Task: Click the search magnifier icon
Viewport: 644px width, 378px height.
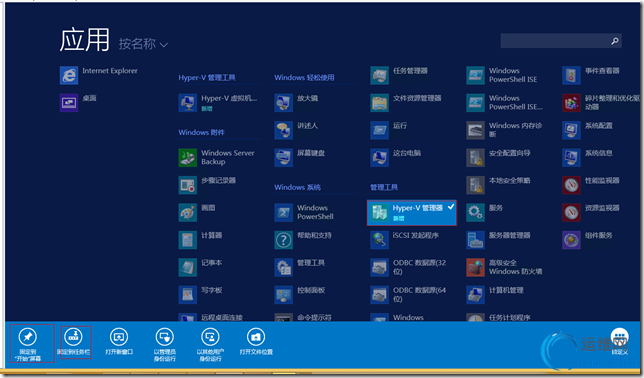Action: click(615, 41)
